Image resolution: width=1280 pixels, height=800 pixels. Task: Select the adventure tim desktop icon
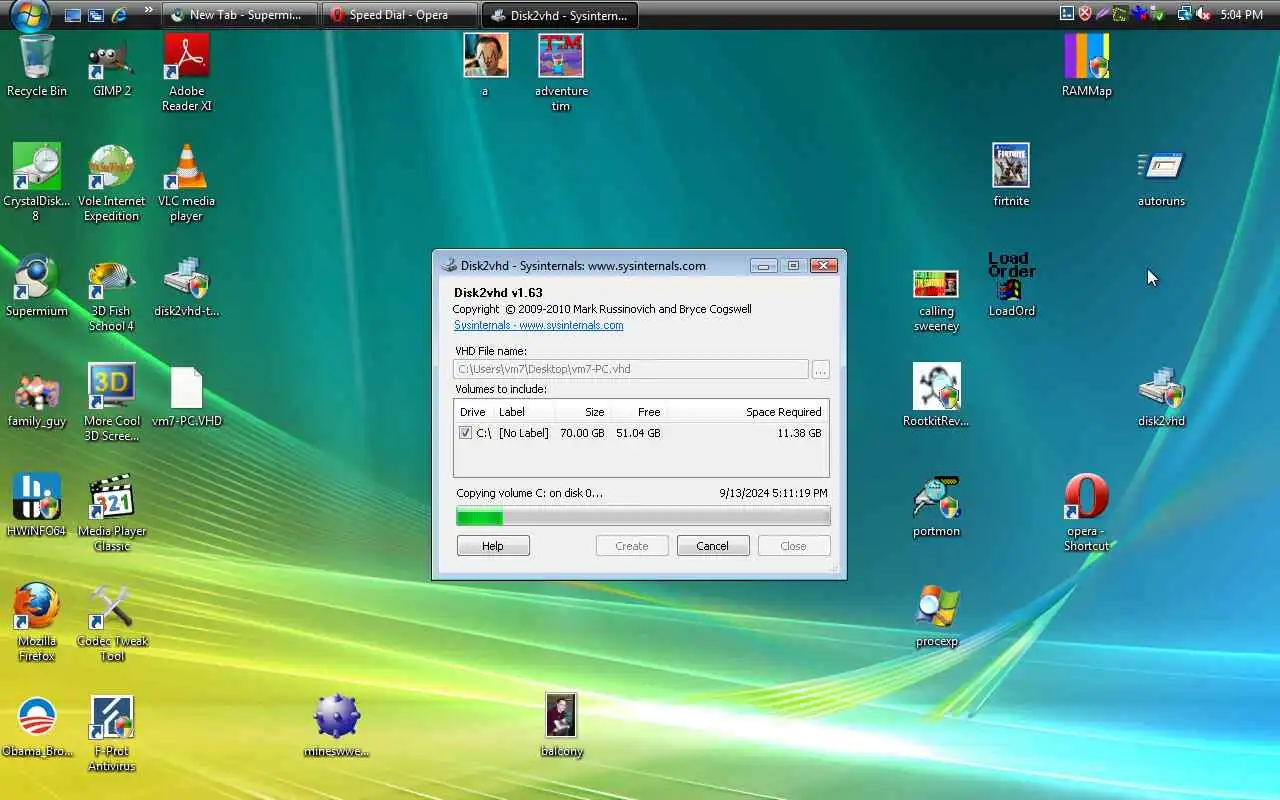pyautogui.click(x=561, y=73)
